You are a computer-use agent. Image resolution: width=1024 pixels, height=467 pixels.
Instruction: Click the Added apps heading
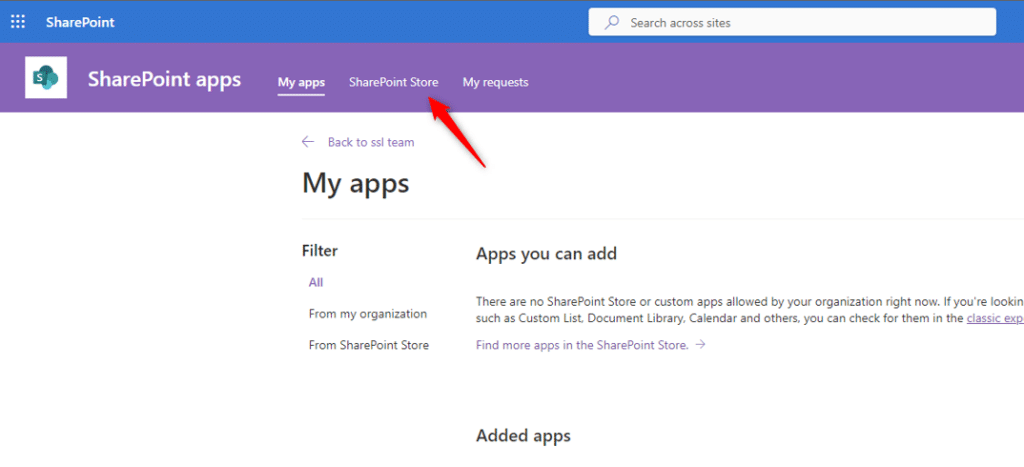click(x=524, y=436)
